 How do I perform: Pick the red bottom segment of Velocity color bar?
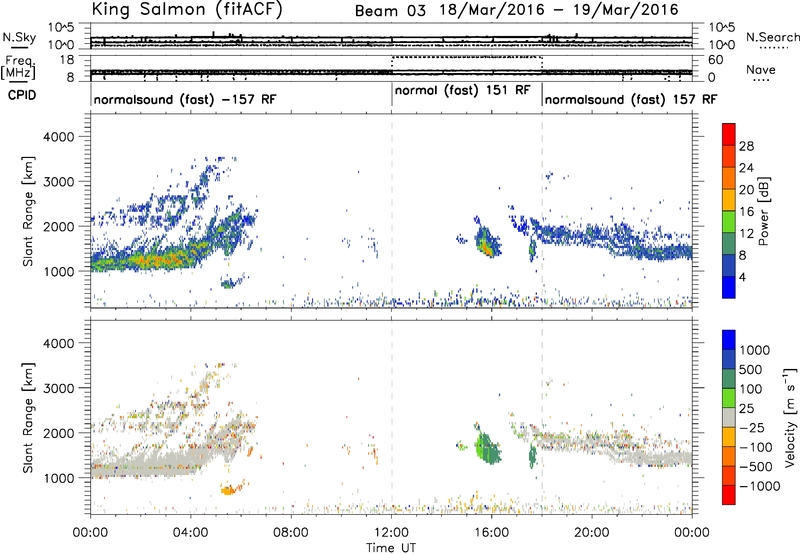coord(729,495)
